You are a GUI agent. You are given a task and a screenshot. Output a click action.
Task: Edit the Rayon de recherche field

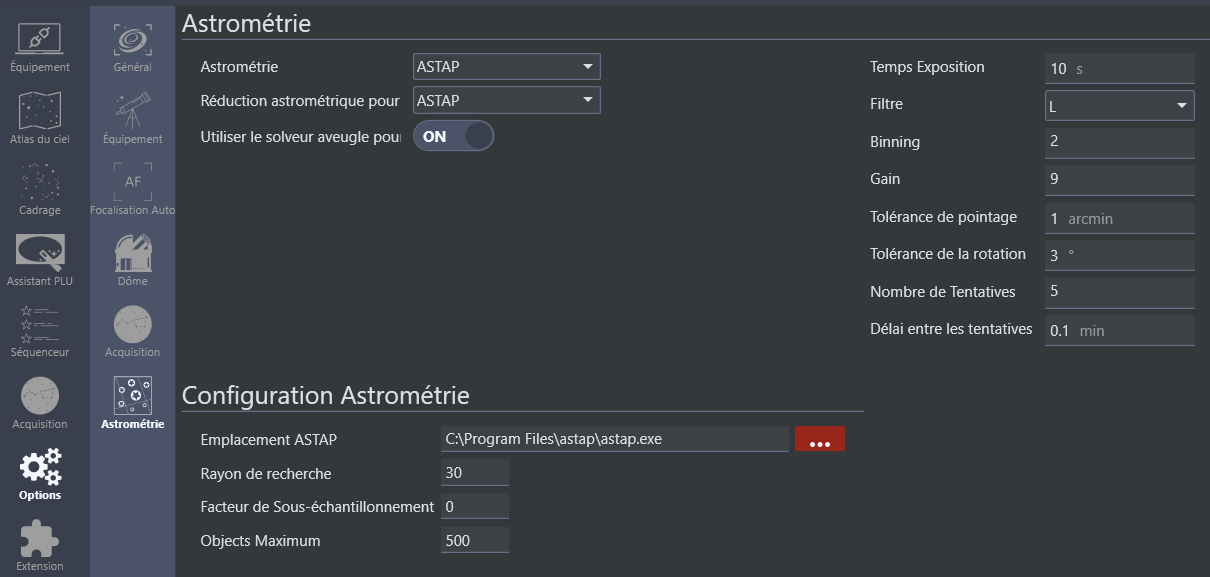tap(474, 473)
